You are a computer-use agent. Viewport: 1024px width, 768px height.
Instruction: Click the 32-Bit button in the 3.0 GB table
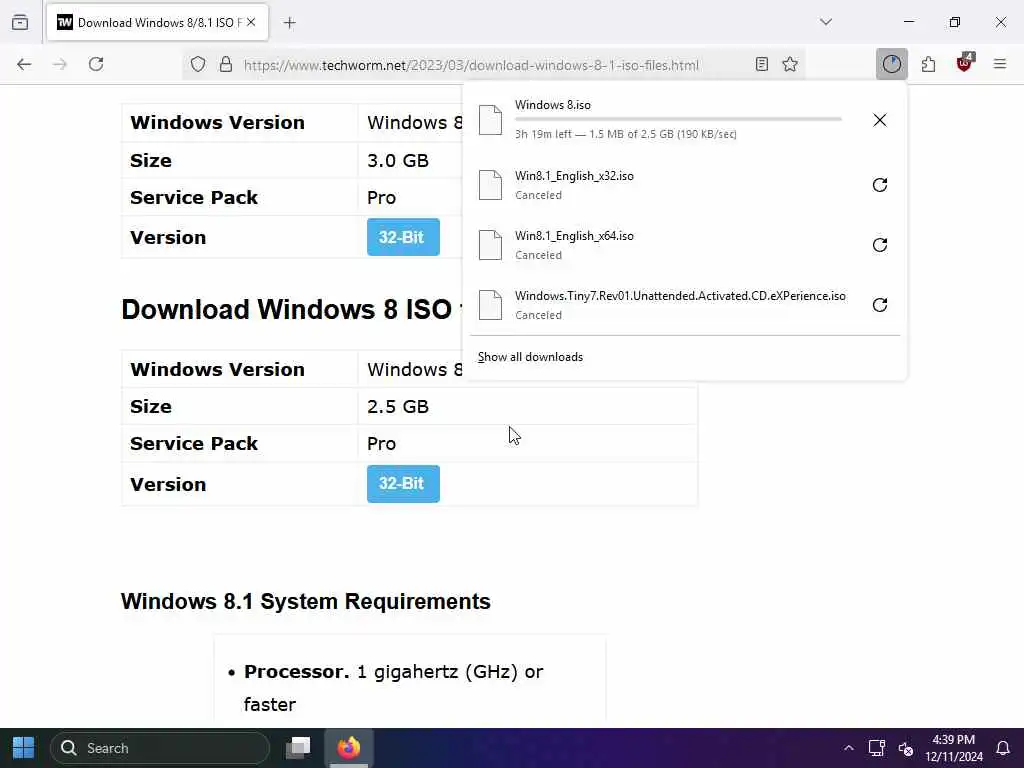coord(403,237)
